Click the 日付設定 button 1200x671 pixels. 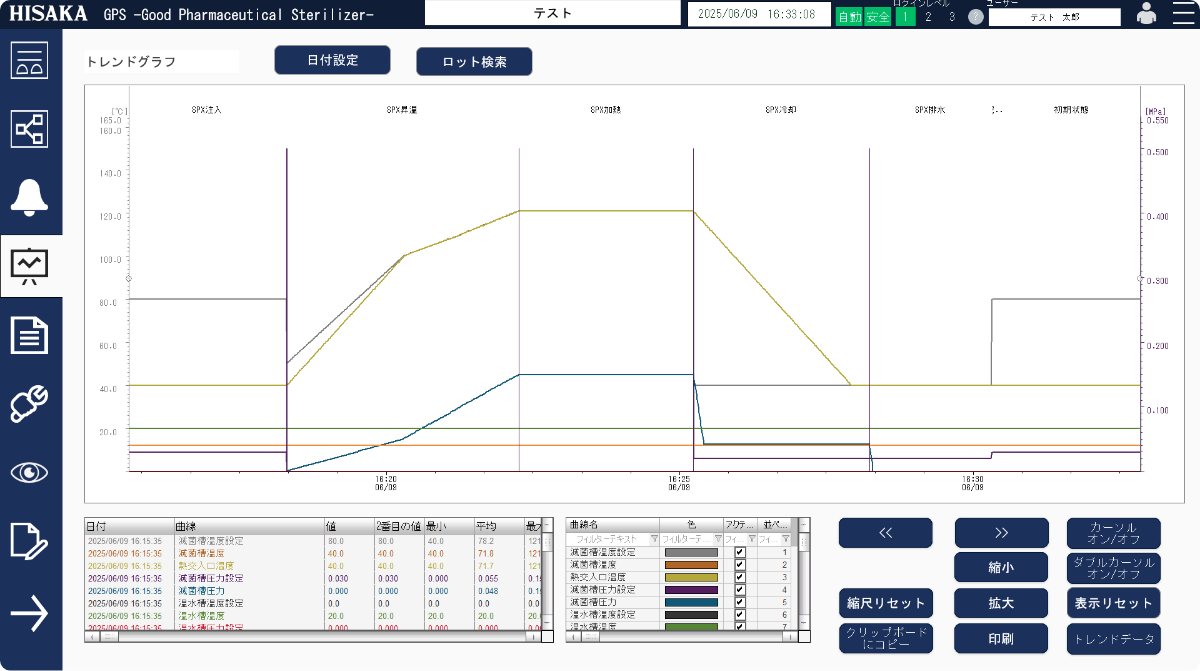click(332, 60)
